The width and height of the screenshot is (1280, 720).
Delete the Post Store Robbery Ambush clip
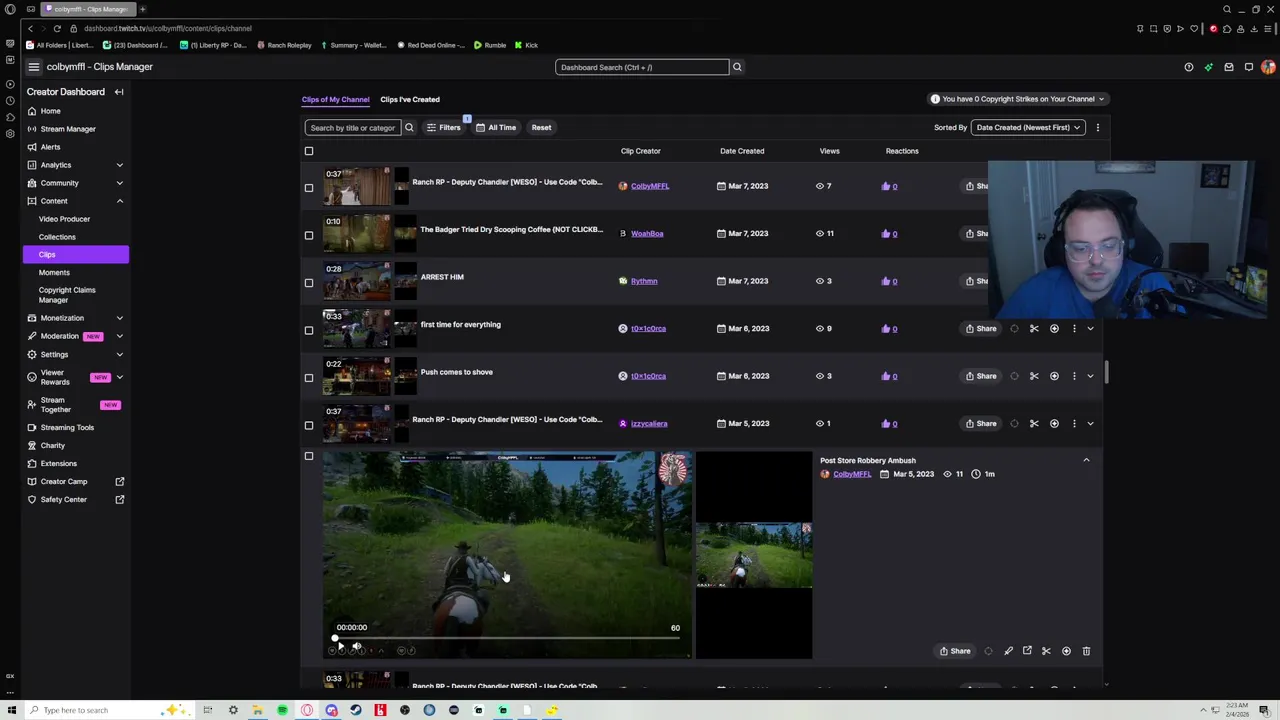[x=1086, y=651]
